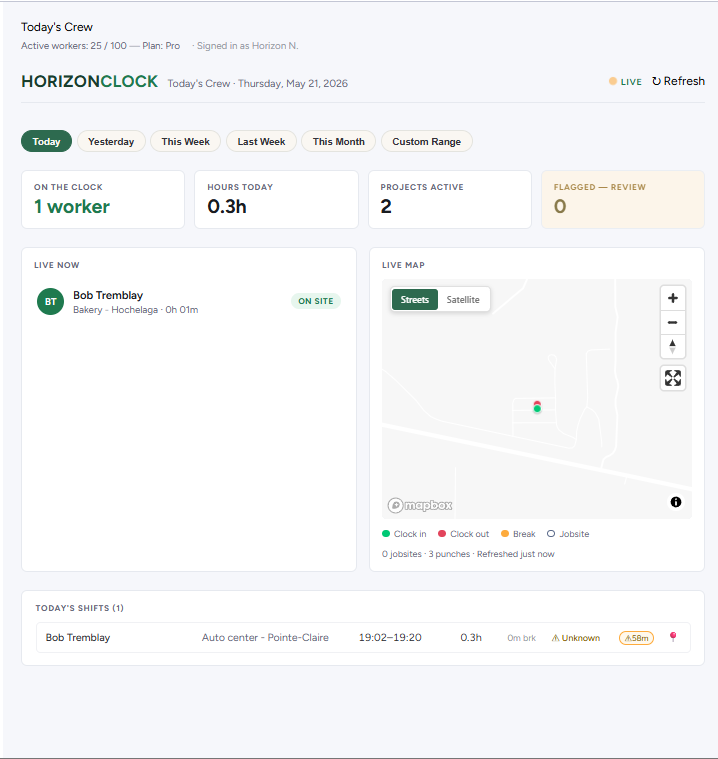Click the 0m brk break value
Image resolution: width=718 pixels, height=759 pixels.
(521, 638)
